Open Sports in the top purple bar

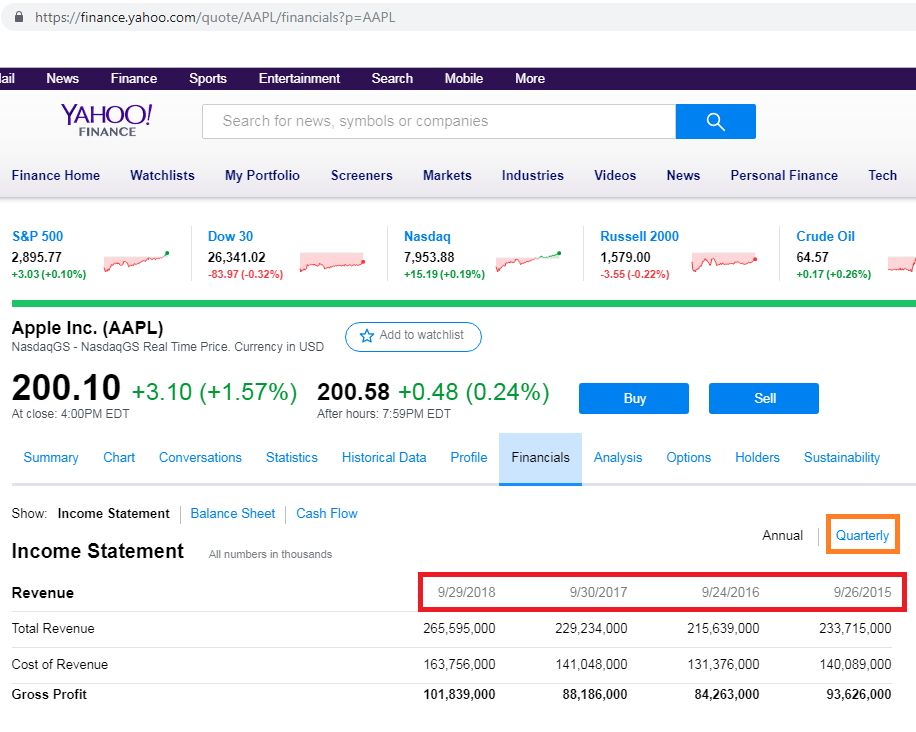tap(208, 78)
